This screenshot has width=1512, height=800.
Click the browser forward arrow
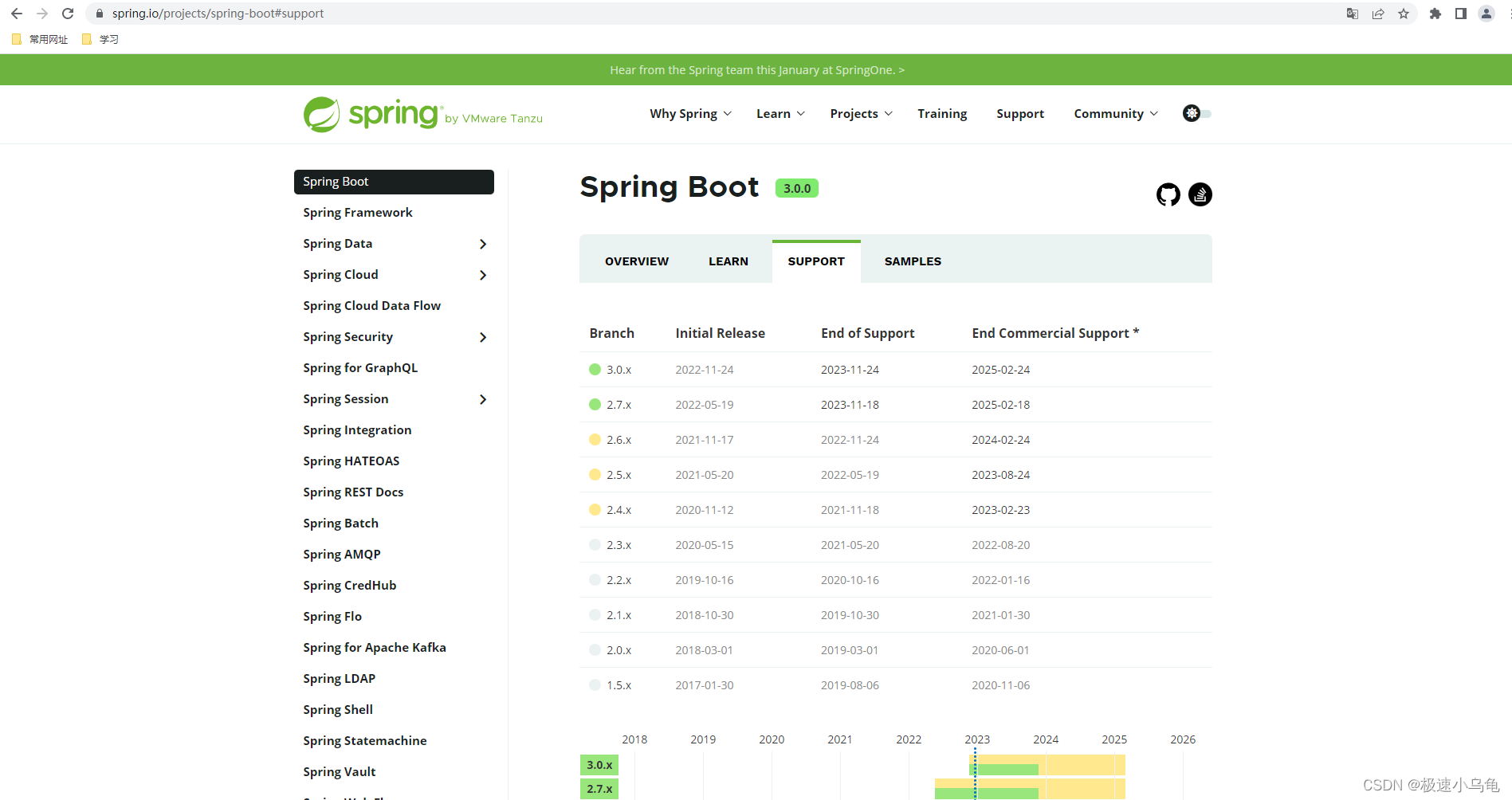(x=42, y=14)
